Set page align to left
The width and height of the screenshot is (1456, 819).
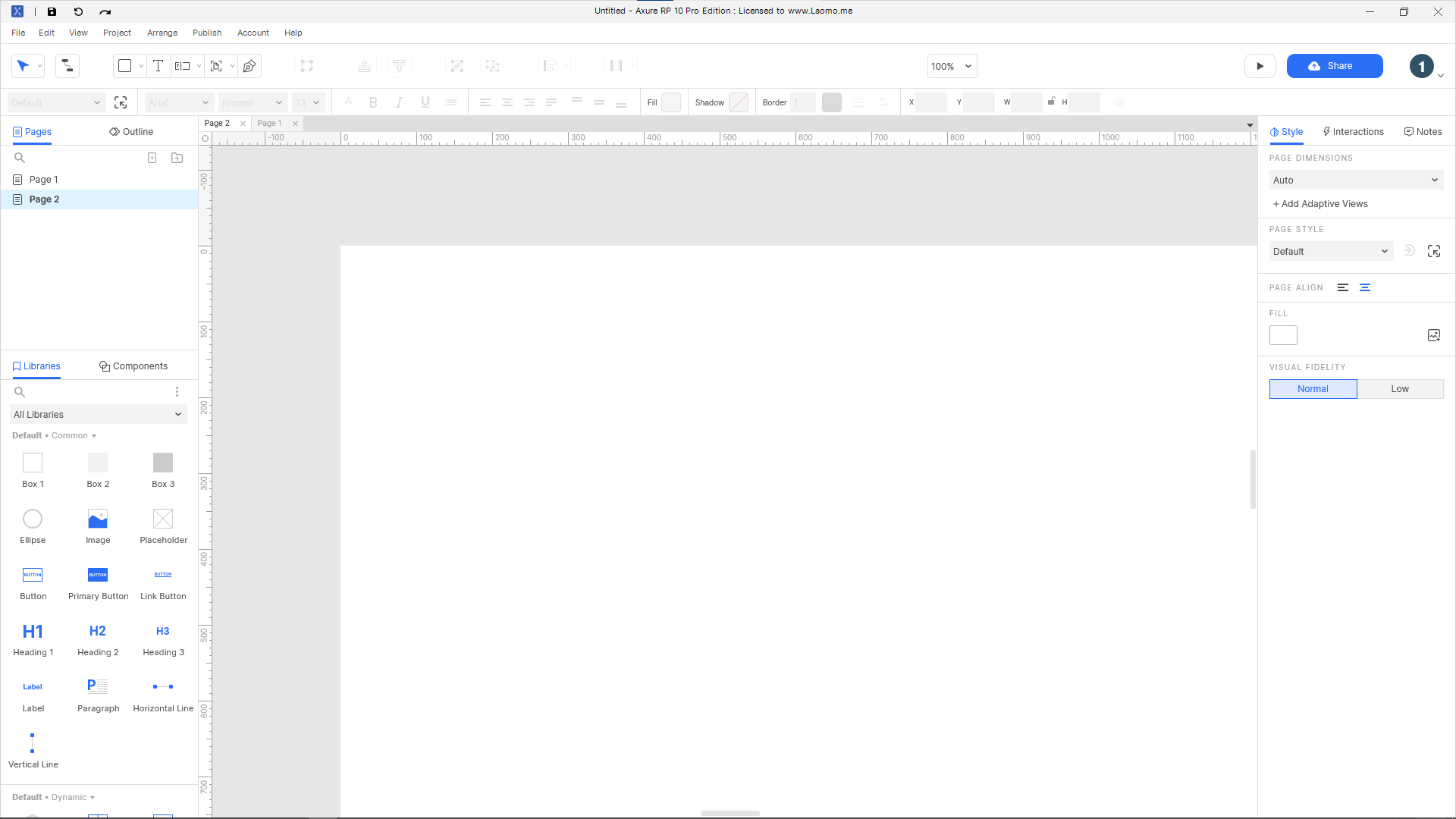coord(1343,287)
